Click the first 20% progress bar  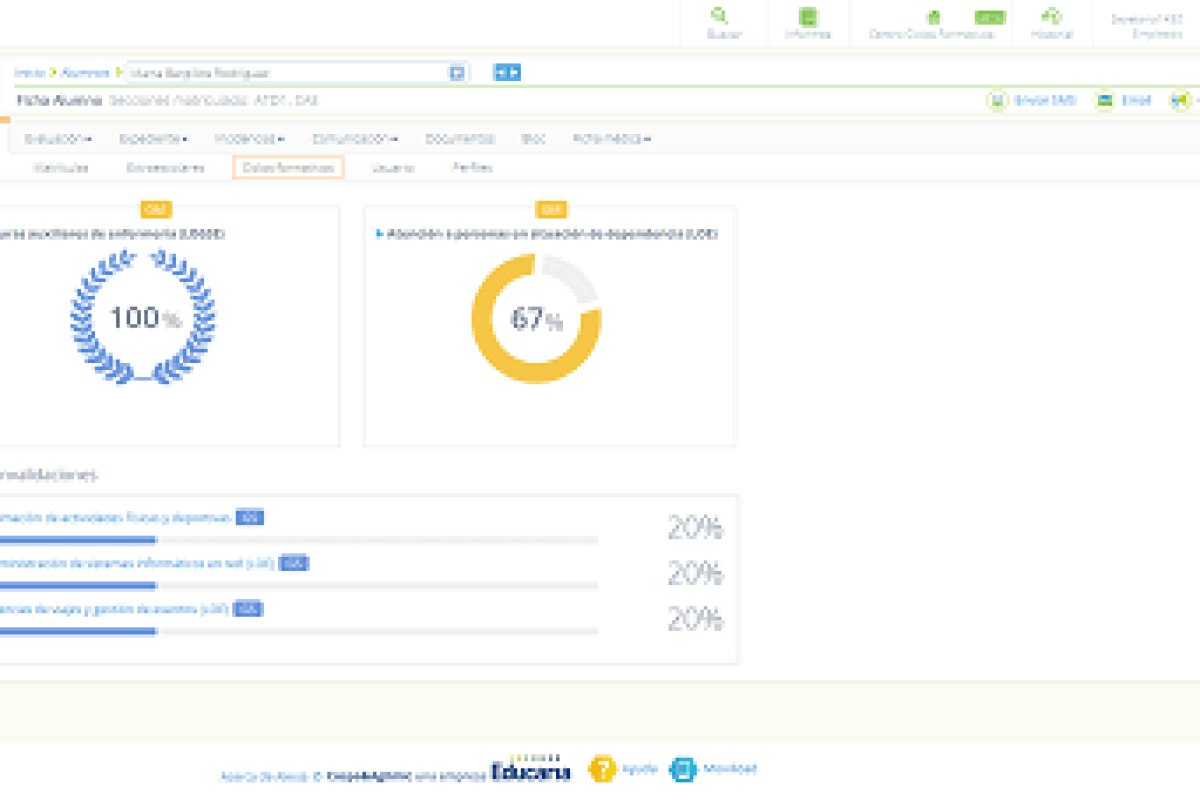pyautogui.click(x=299, y=540)
